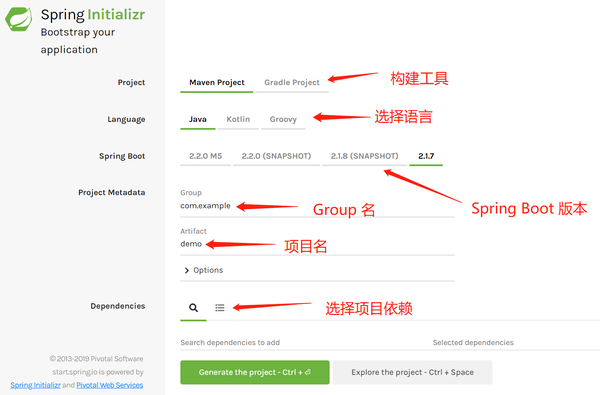Viewport: 600px width, 395px height.
Task: Open the dependency search magnifier tab
Action: pyautogui.click(x=193, y=307)
